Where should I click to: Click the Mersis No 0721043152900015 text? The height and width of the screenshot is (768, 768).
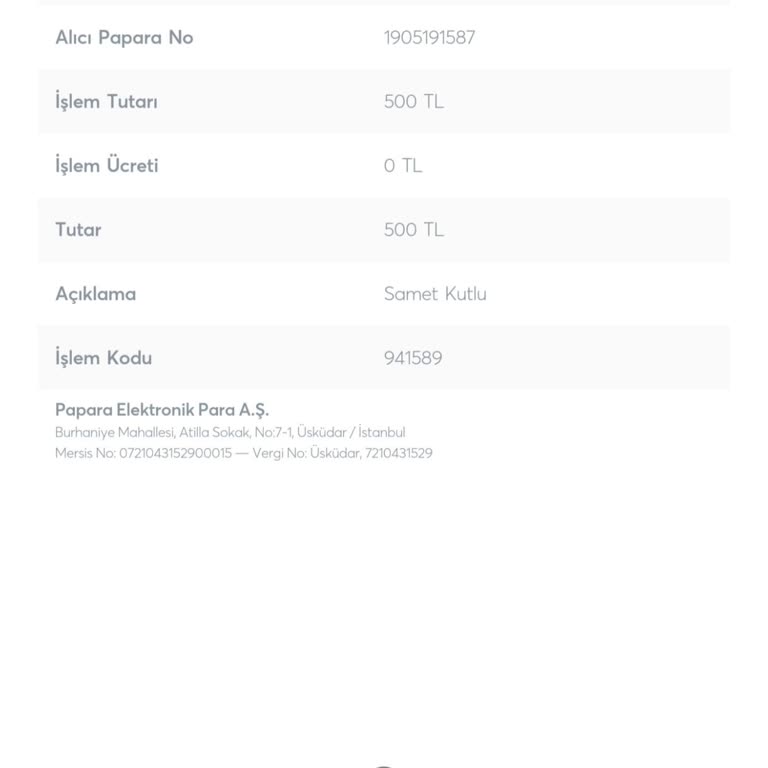tap(144, 453)
